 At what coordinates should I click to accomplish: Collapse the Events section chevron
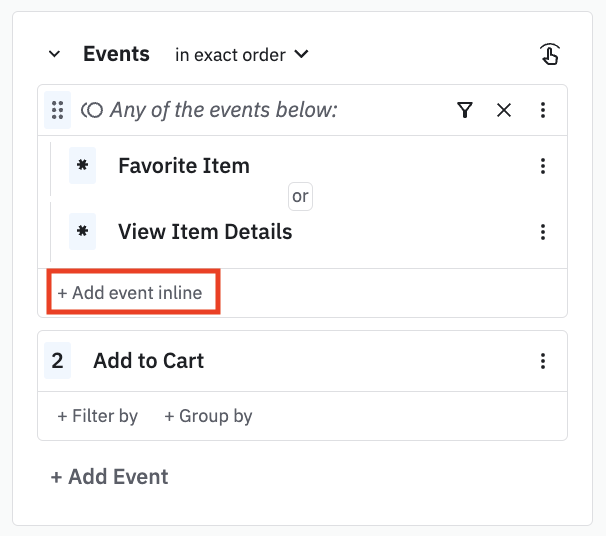click(x=55, y=54)
